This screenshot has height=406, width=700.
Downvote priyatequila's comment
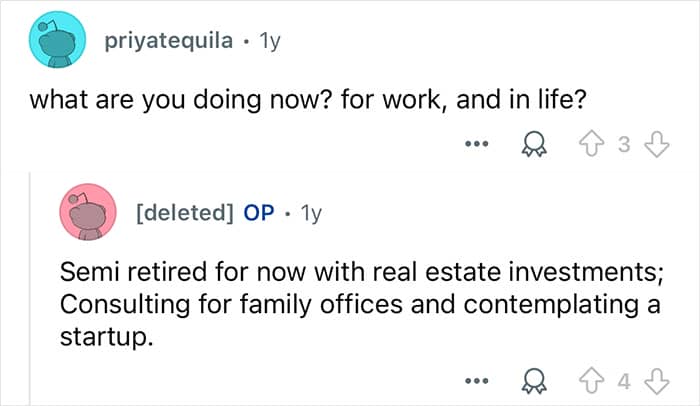click(652, 145)
